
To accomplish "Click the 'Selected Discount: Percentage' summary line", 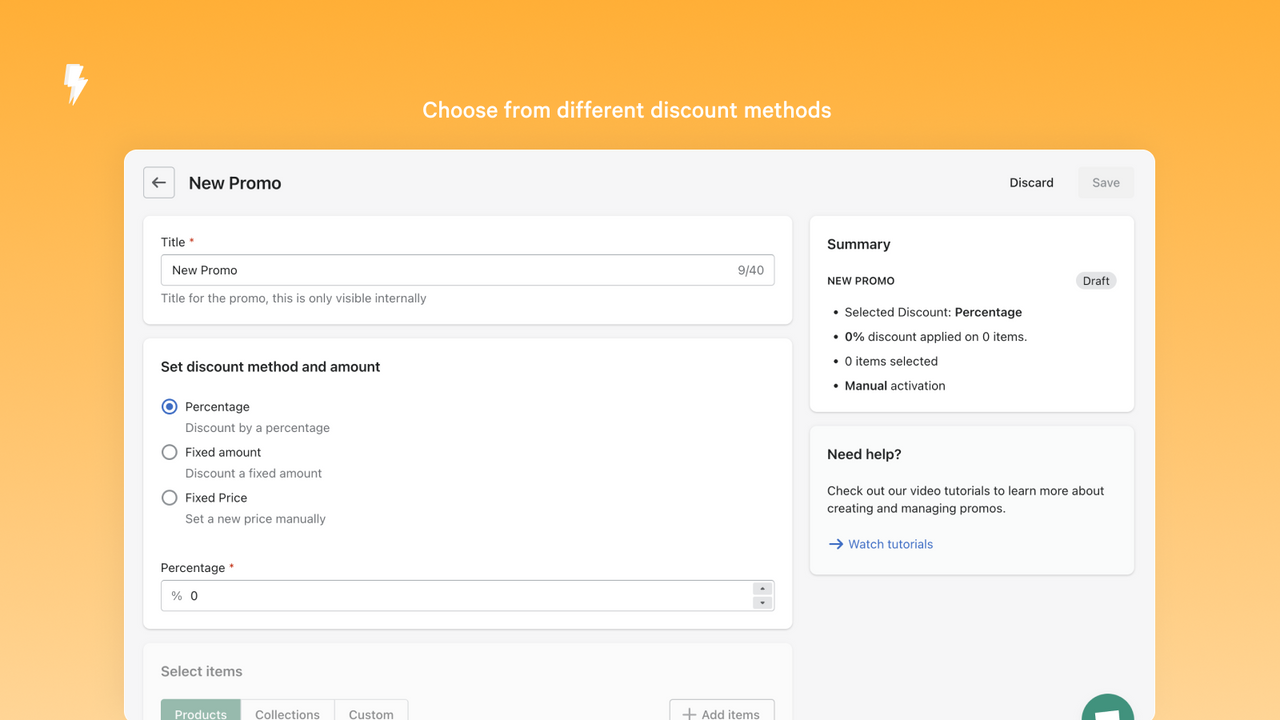I will coord(933,312).
